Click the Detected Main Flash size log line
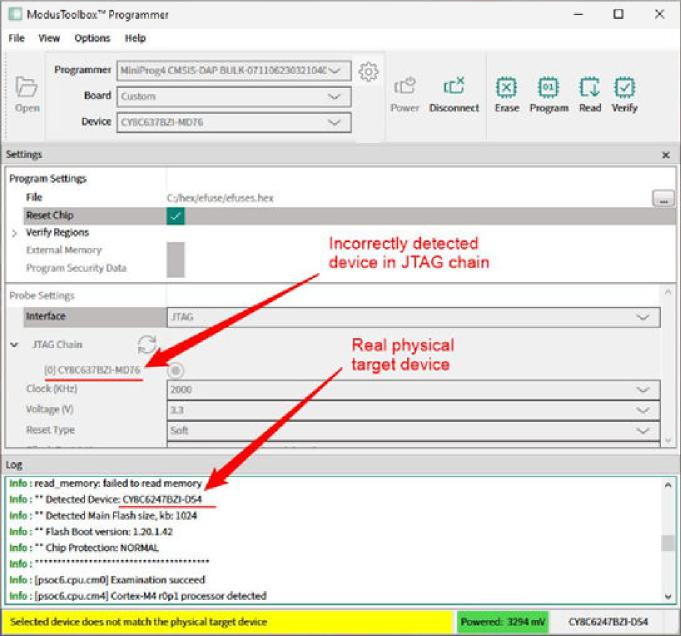This screenshot has width=681, height=636. point(103,516)
